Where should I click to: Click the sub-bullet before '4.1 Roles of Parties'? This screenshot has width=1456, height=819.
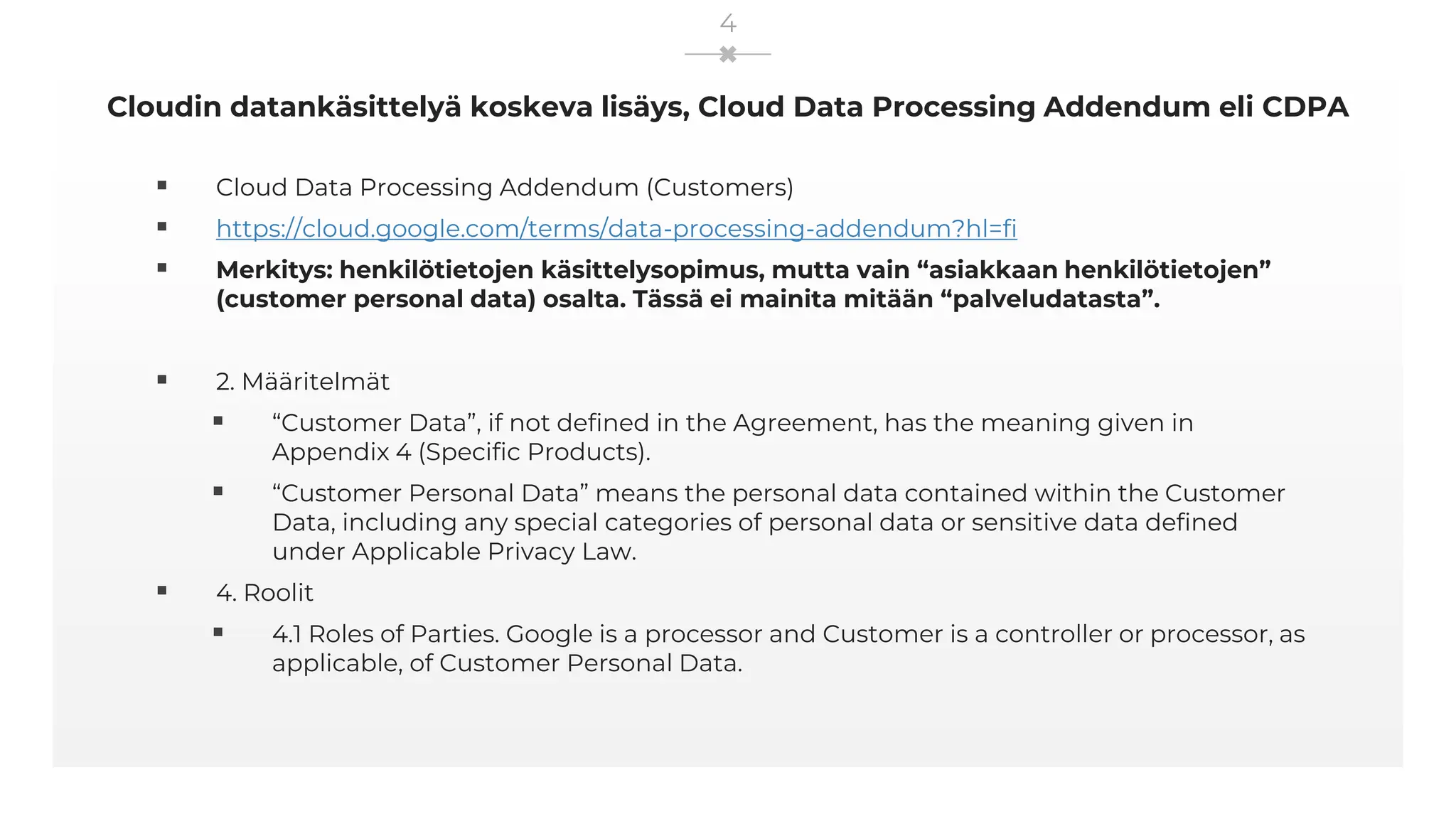(x=218, y=633)
